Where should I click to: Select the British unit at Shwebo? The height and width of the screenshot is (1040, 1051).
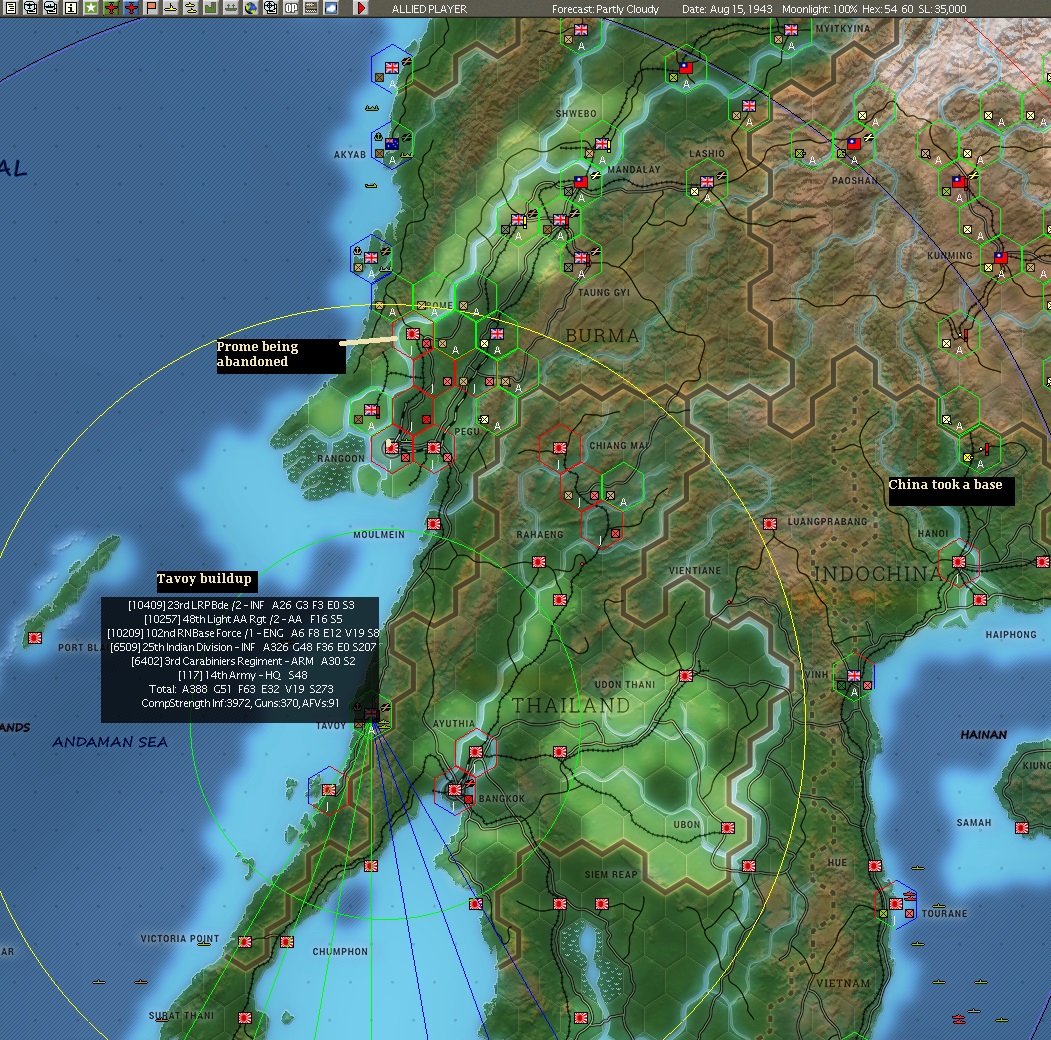tap(602, 144)
